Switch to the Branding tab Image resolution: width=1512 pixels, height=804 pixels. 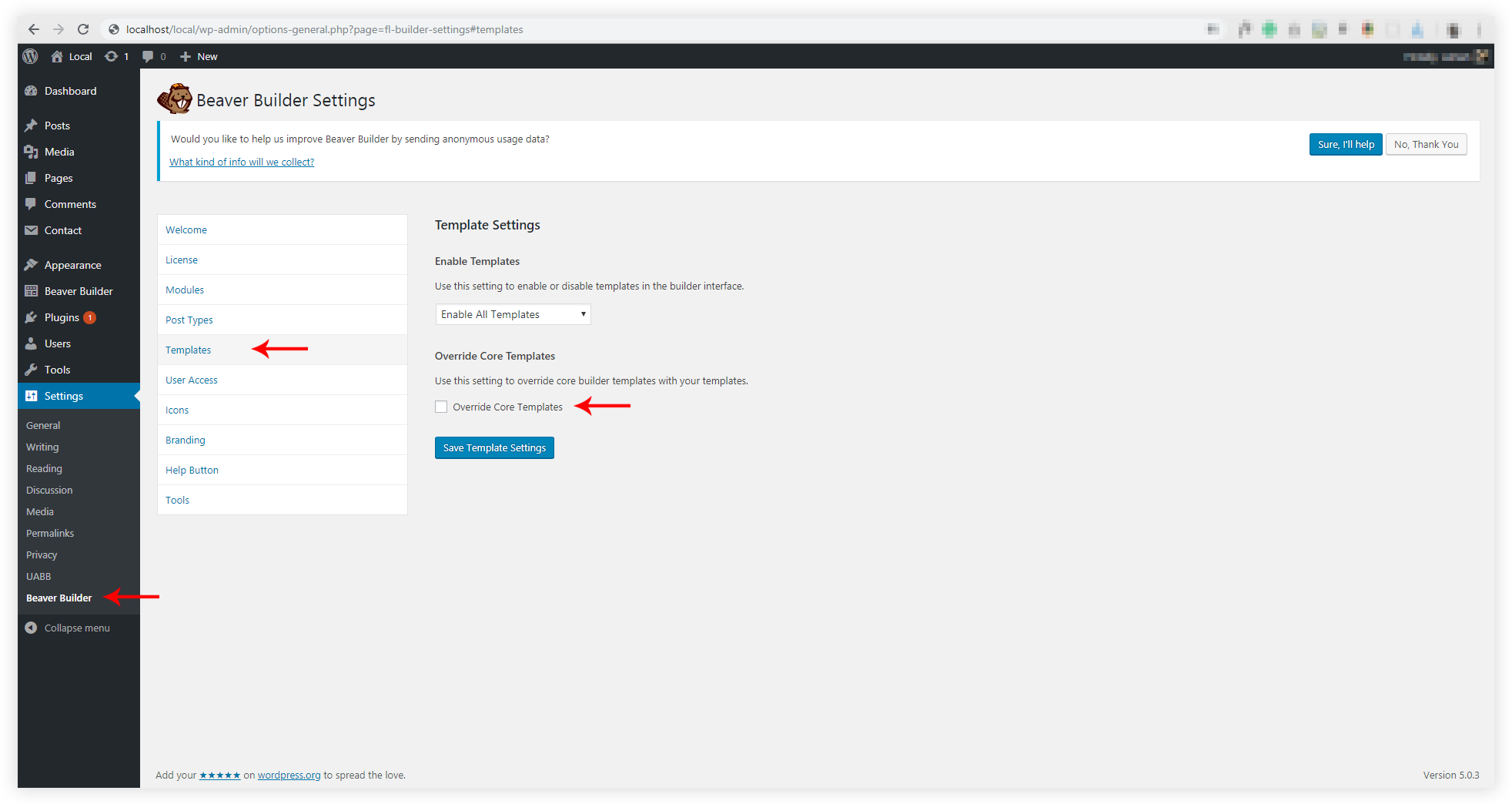click(185, 440)
